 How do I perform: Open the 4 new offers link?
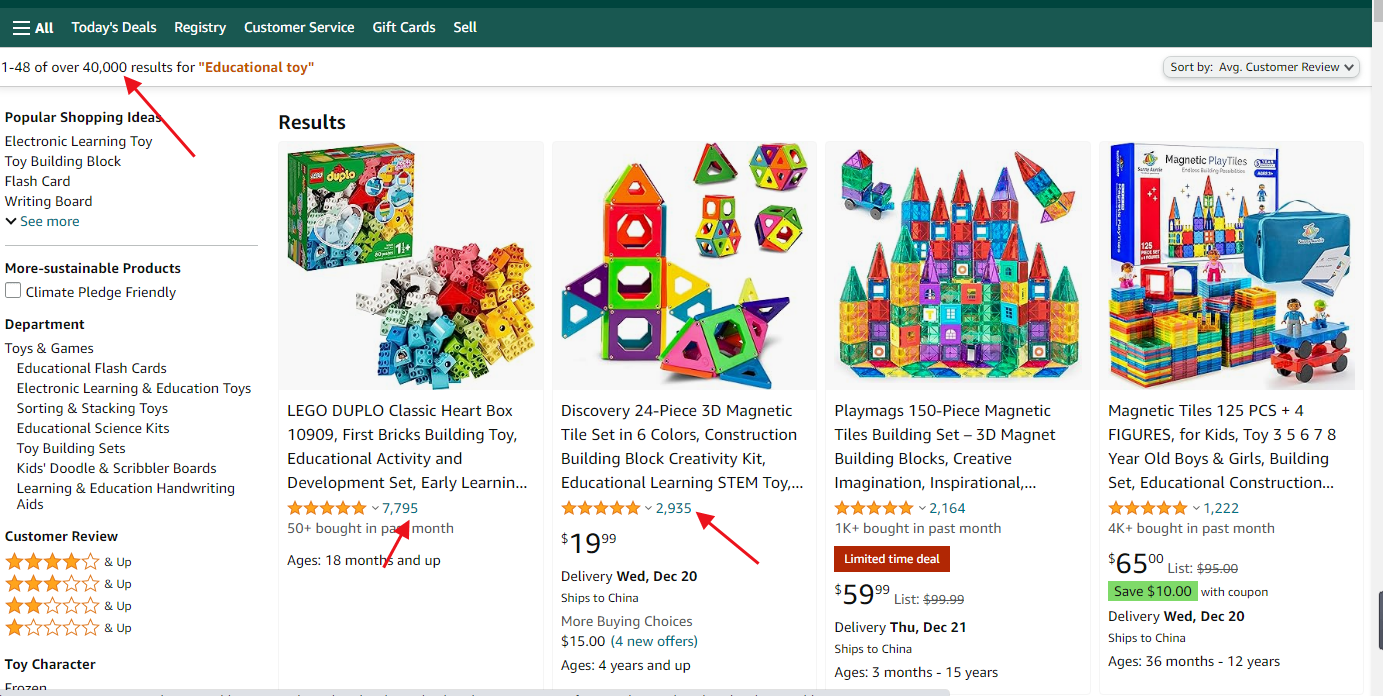[654, 641]
